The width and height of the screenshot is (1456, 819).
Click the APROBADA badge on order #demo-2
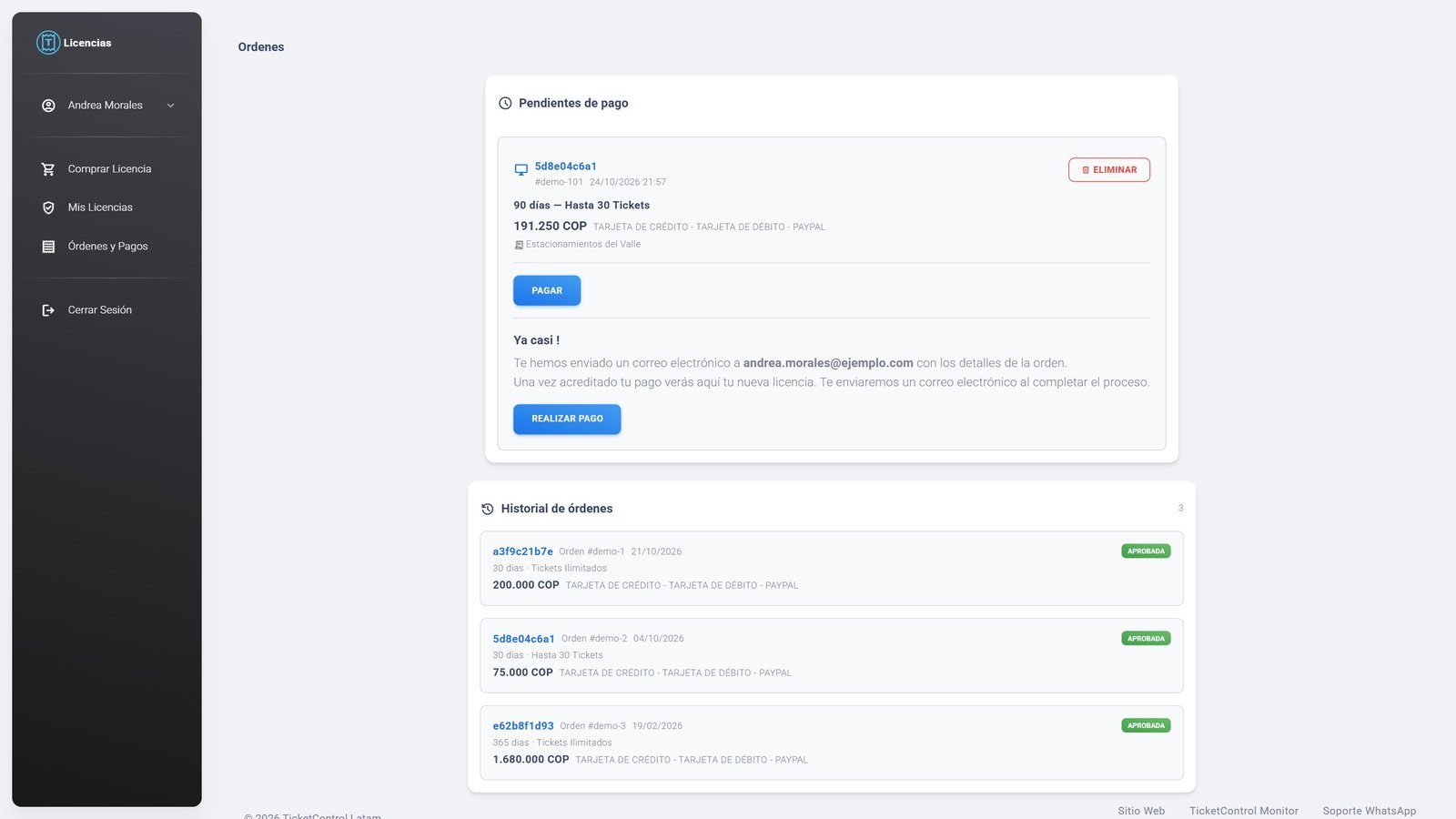coord(1146,639)
